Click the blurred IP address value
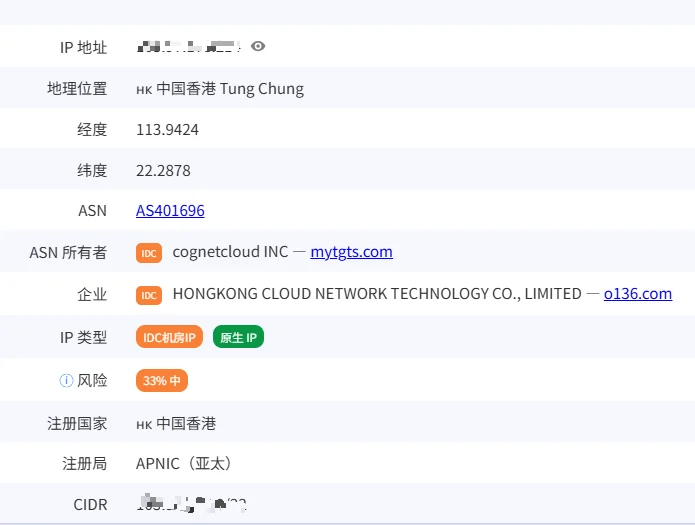695x525 pixels. 189,47
